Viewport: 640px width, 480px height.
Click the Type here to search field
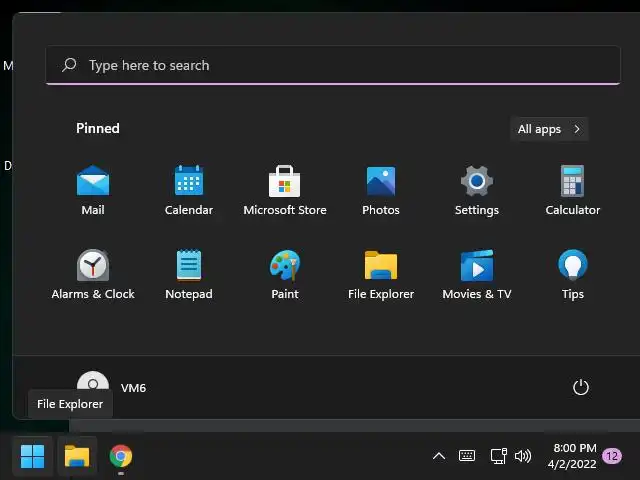[x=333, y=65]
